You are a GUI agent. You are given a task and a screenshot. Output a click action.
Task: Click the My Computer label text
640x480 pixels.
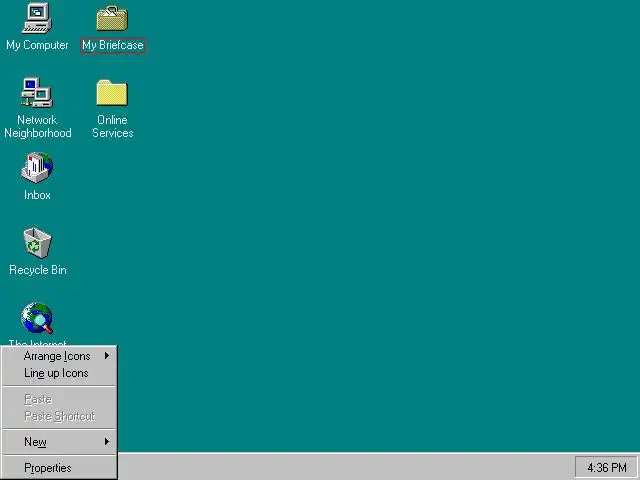[37, 45]
